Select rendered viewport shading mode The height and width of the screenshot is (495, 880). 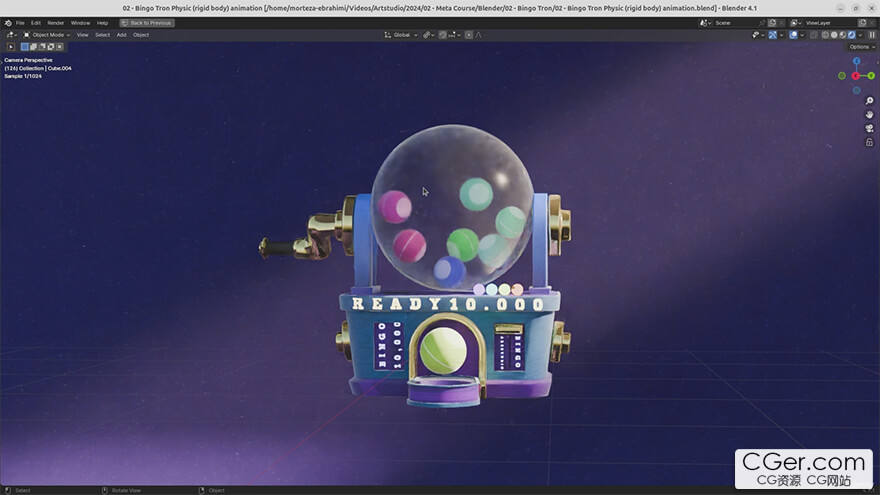pos(850,34)
